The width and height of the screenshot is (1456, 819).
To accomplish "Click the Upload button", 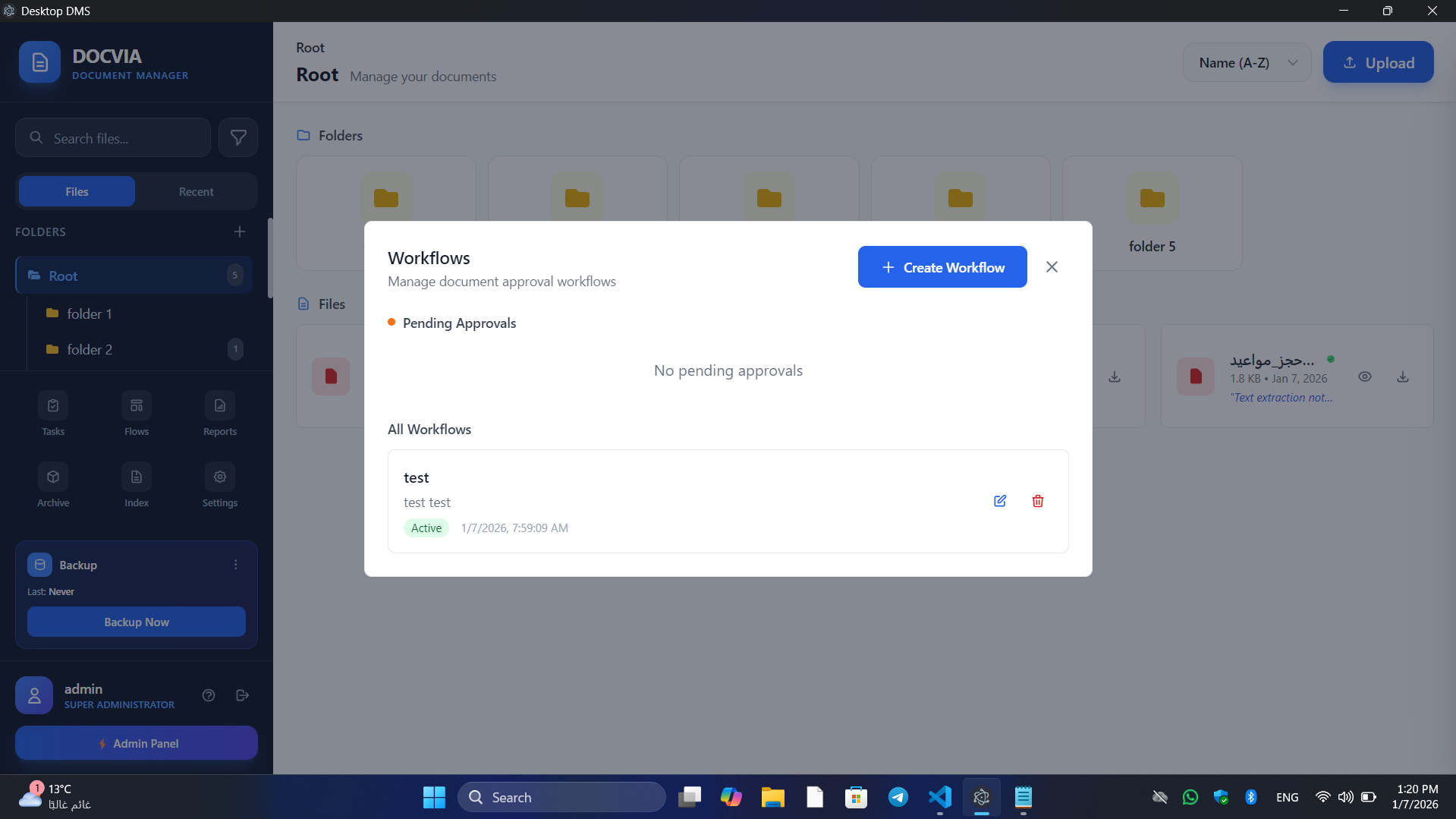I will [1379, 62].
